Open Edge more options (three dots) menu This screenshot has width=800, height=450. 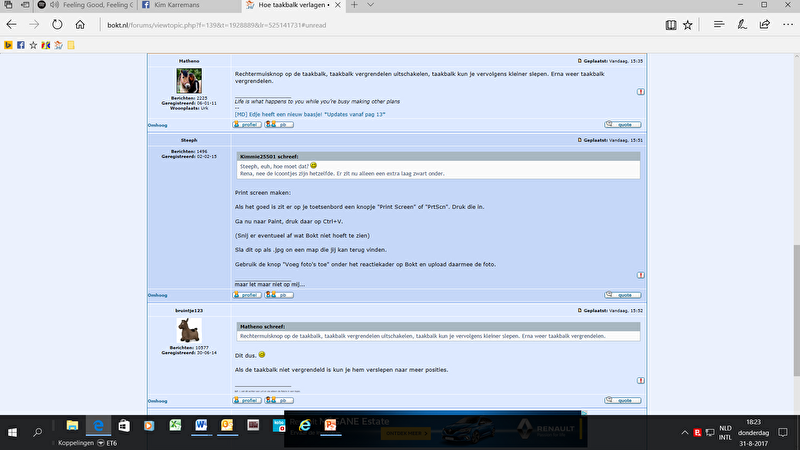pos(787,23)
